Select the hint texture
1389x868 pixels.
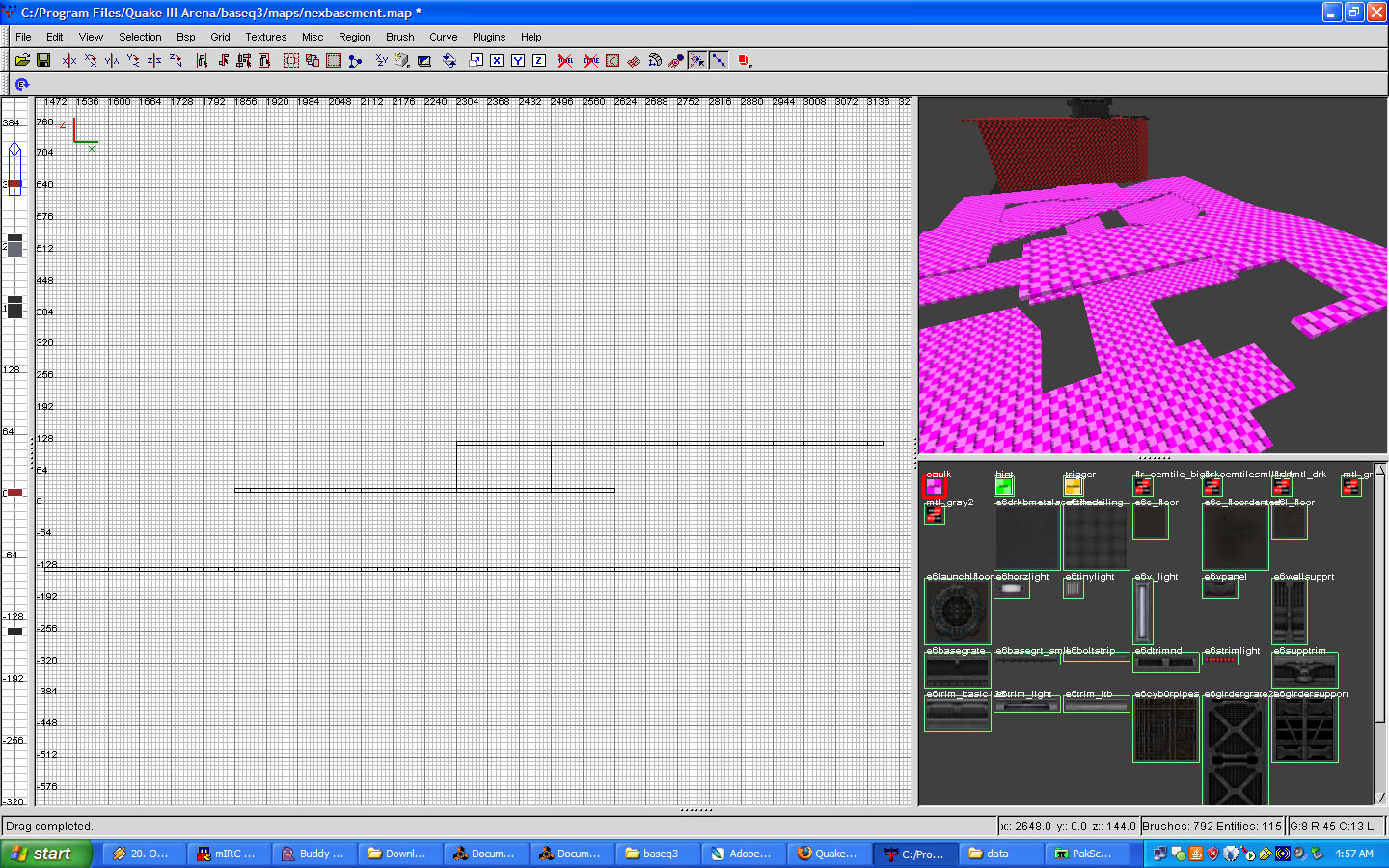pos(1004,487)
